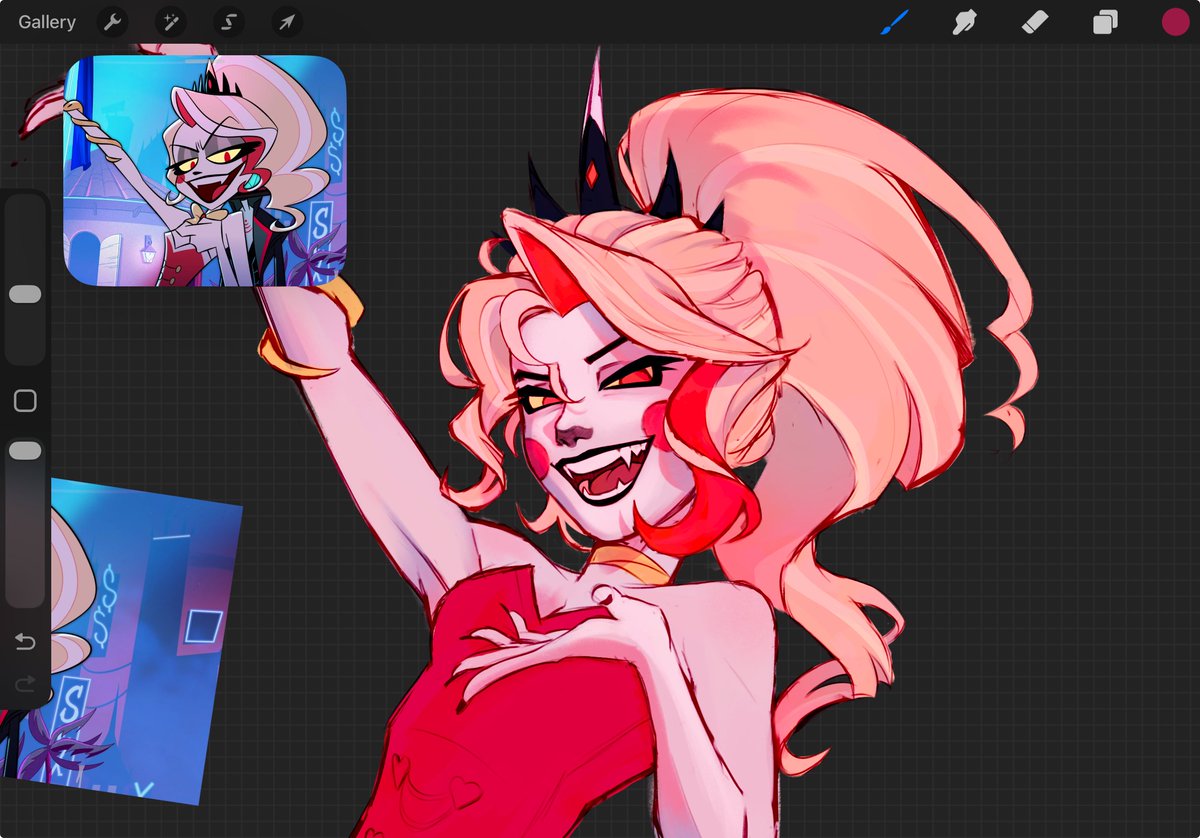Tap the square modify button in sidebar
Image resolution: width=1200 pixels, height=838 pixels.
pyautogui.click(x=25, y=401)
